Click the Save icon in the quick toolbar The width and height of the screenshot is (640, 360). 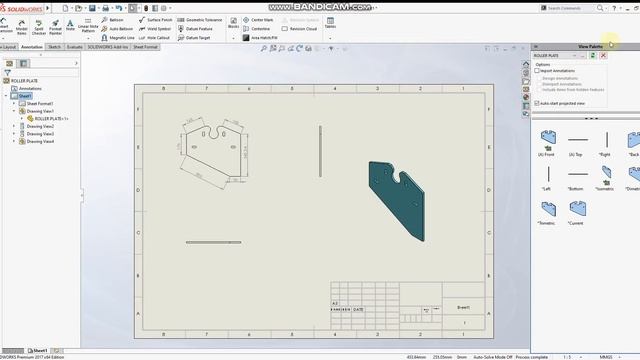(92, 8)
